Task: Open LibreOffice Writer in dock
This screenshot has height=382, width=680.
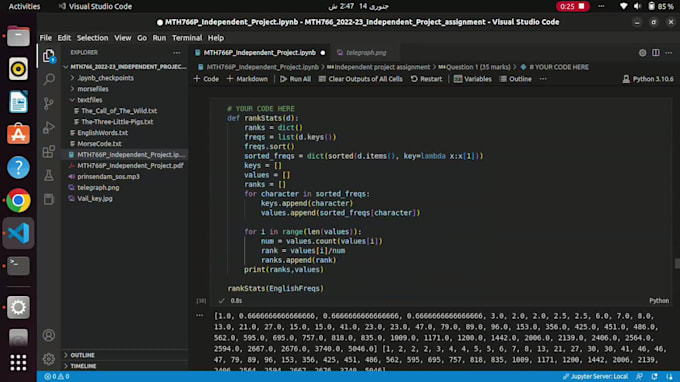Action: pos(18,102)
